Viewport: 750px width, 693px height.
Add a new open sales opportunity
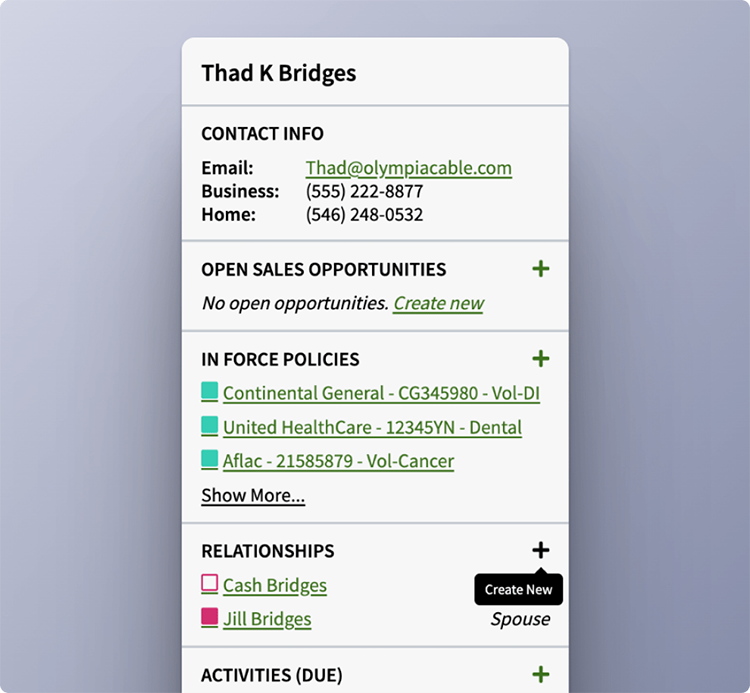[540, 269]
